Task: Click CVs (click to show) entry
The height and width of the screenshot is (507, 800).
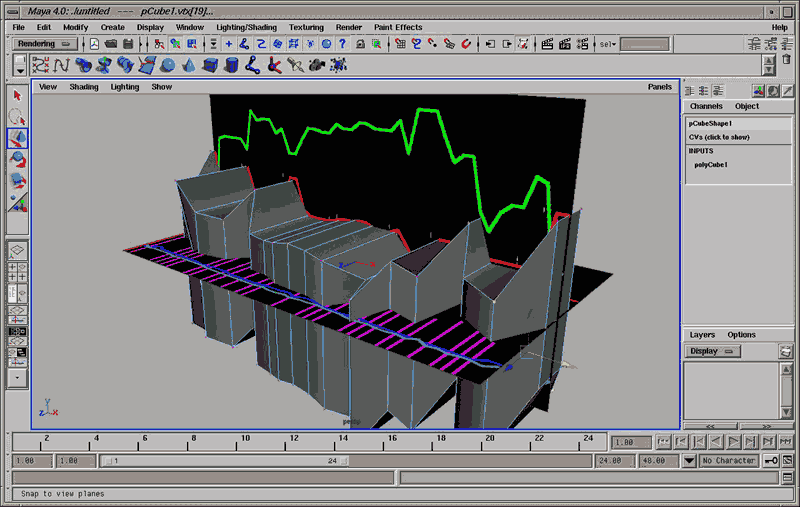Action: pos(719,137)
